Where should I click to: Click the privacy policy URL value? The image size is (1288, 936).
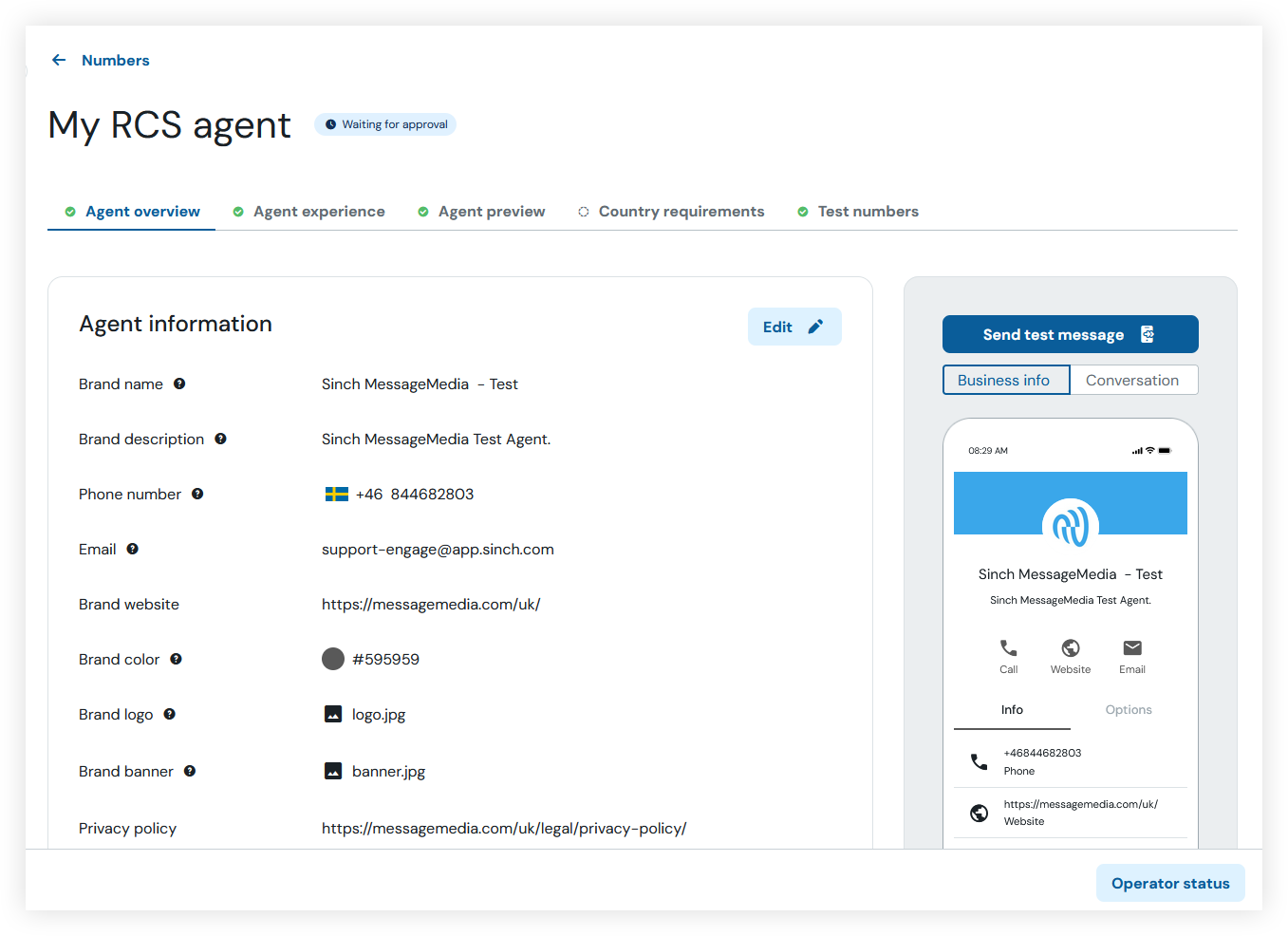click(504, 829)
